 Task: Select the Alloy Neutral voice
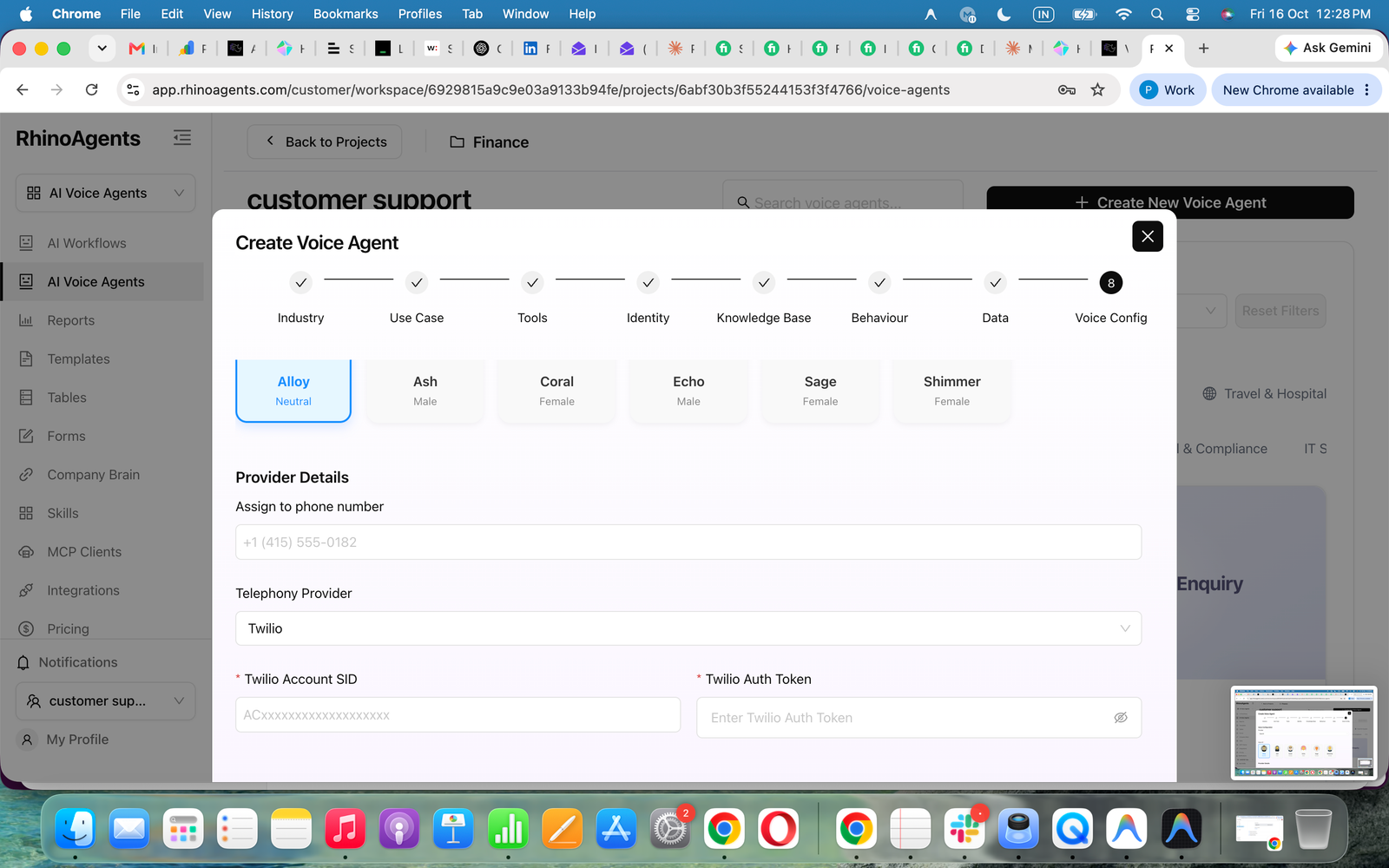[x=293, y=391]
